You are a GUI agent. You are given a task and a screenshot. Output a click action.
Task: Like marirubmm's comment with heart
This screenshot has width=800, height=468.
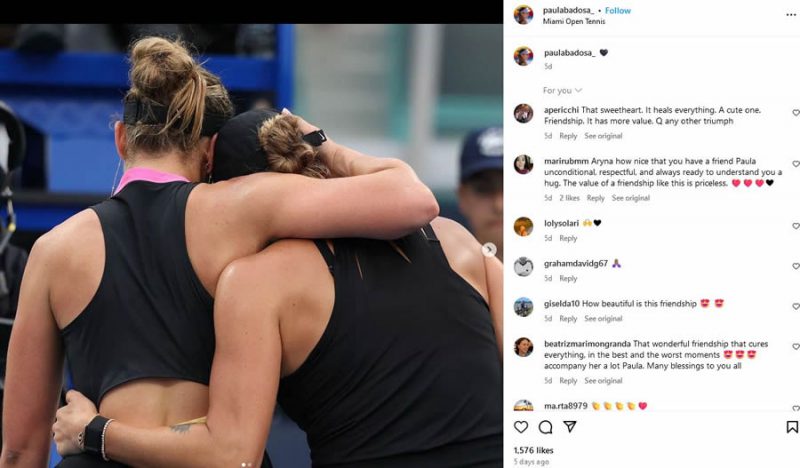click(x=795, y=164)
